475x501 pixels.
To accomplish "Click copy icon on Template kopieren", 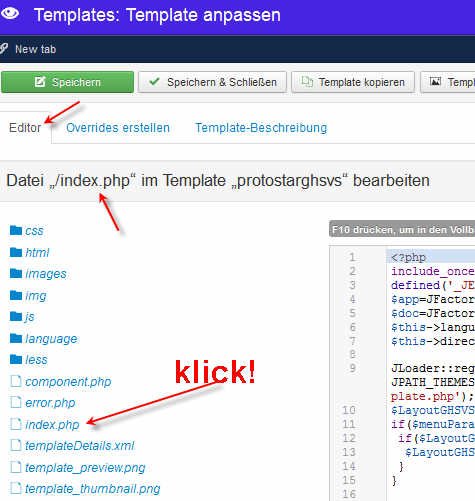I will tap(307, 82).
